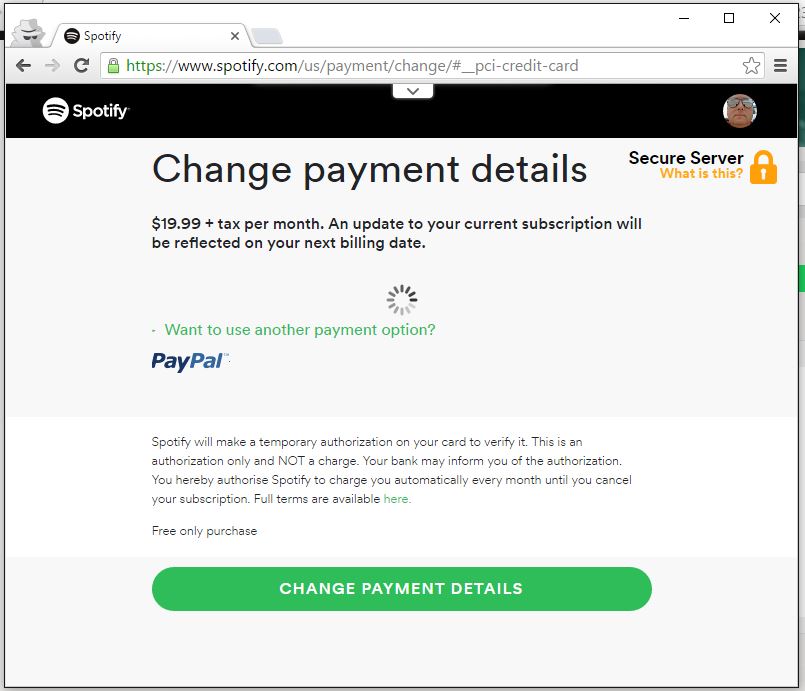Close the Spotify tab
805x691 pixels.
click(x=235, y=36)
